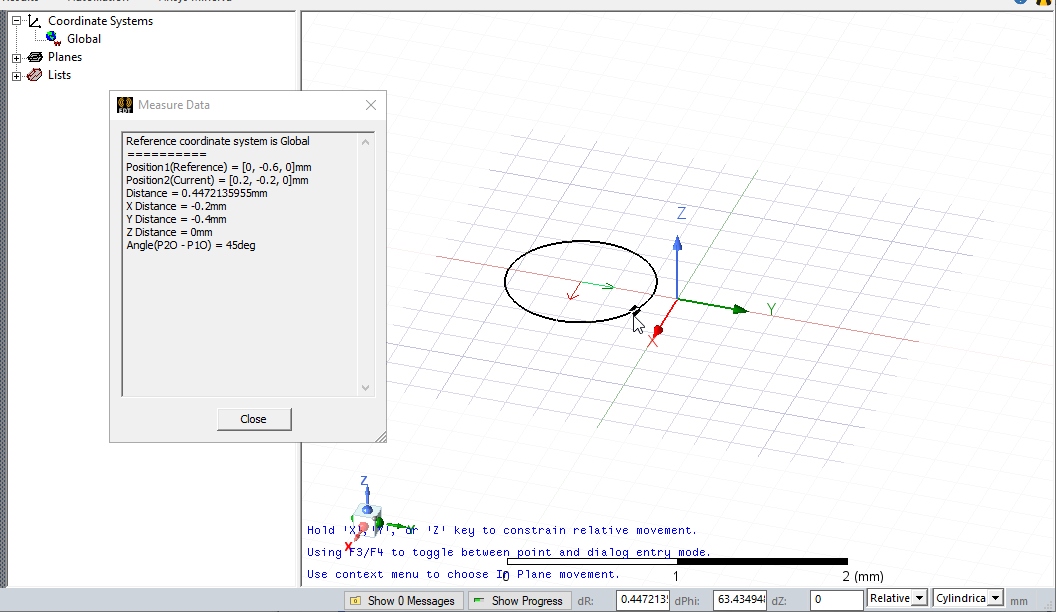Expand the Lists tree node

click(17, 75)
